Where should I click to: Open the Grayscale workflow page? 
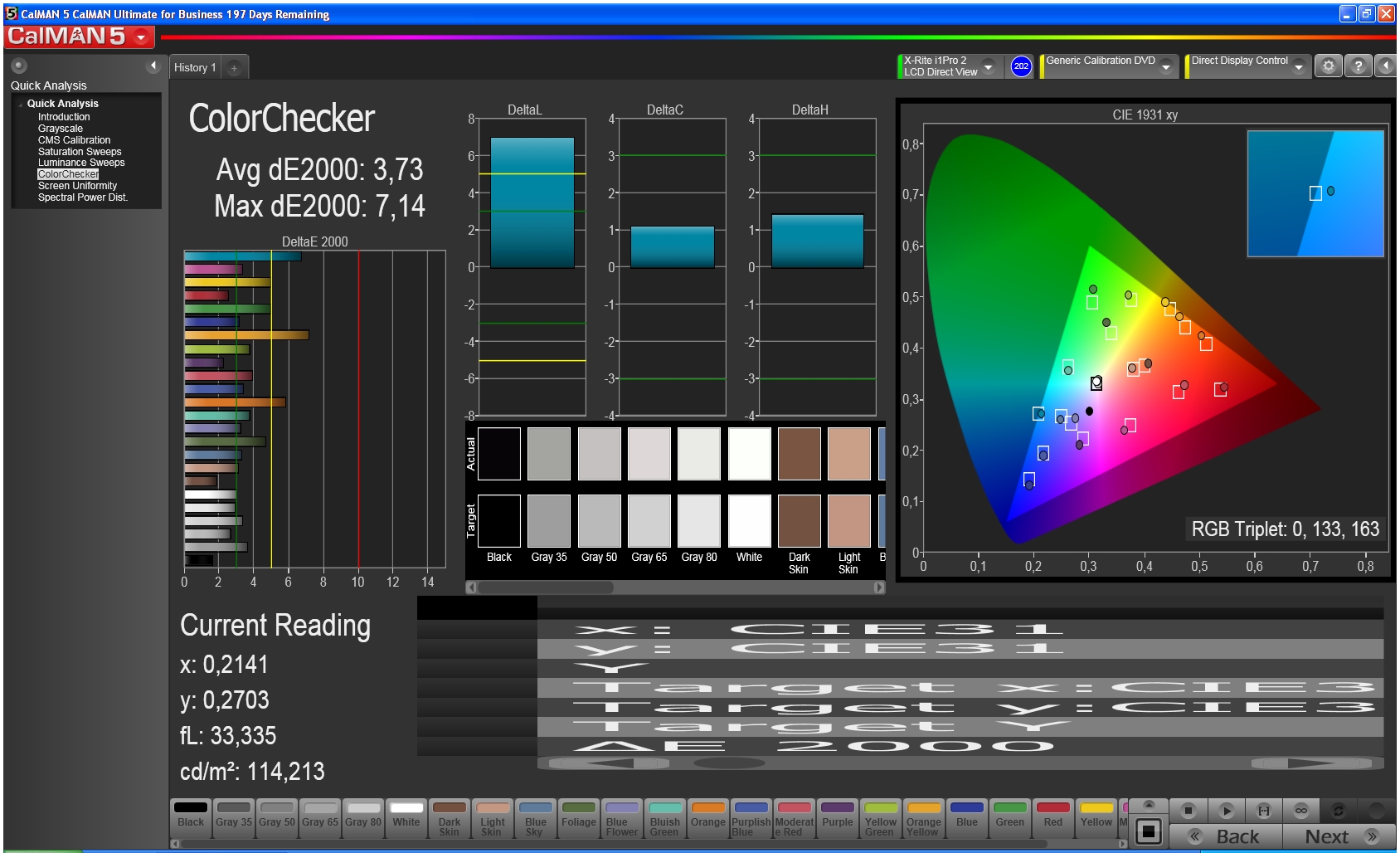pos(61,129)
